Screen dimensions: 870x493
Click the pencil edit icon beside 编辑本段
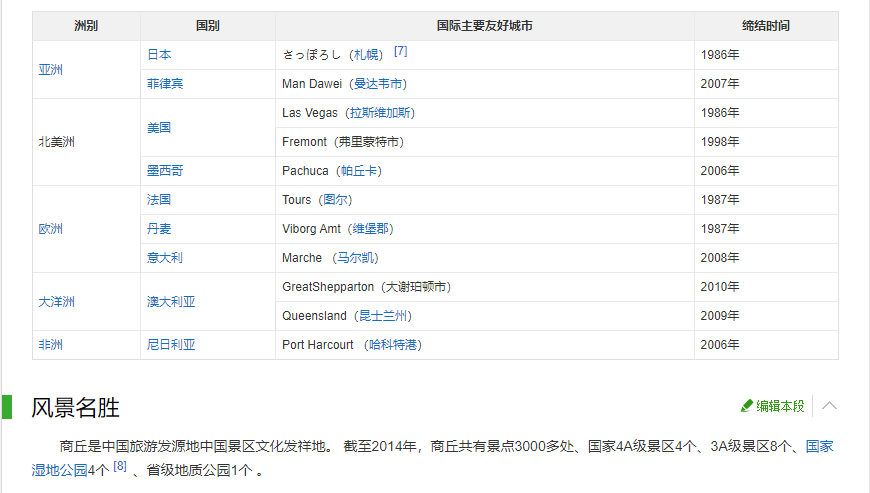(746, 406)
